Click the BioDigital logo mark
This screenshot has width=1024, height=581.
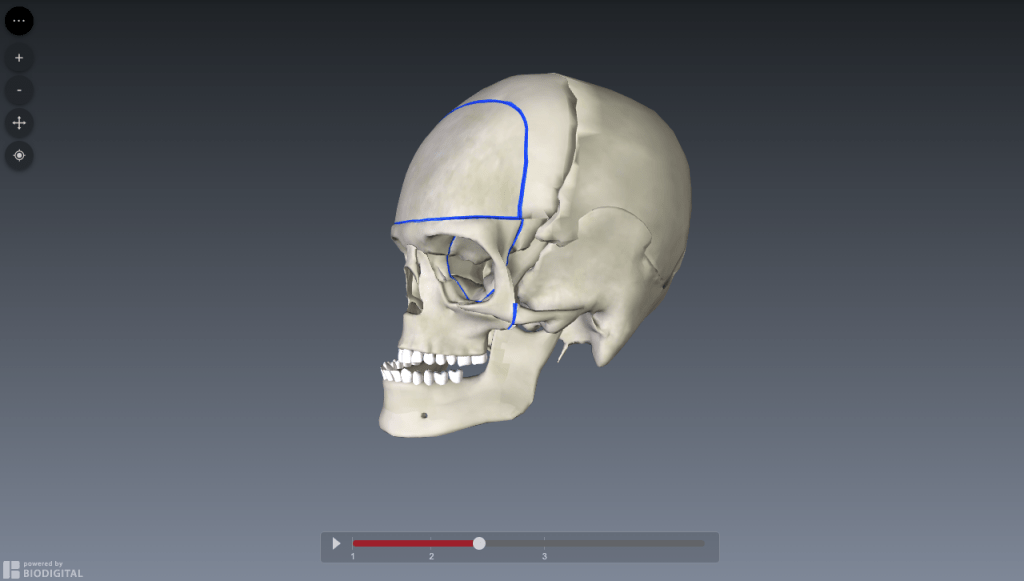tap(12, 567)
